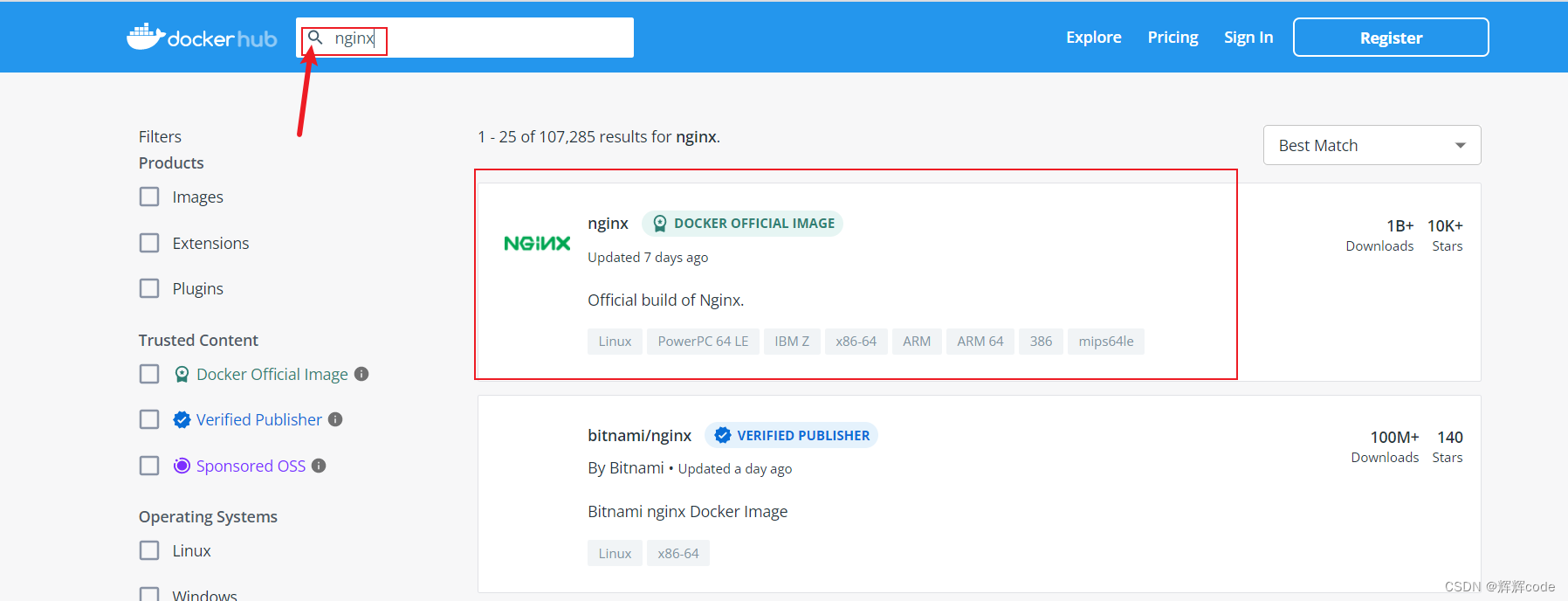Click the ARM 64 tag on nginx
Screen dimensions: 1568x601
980,342
